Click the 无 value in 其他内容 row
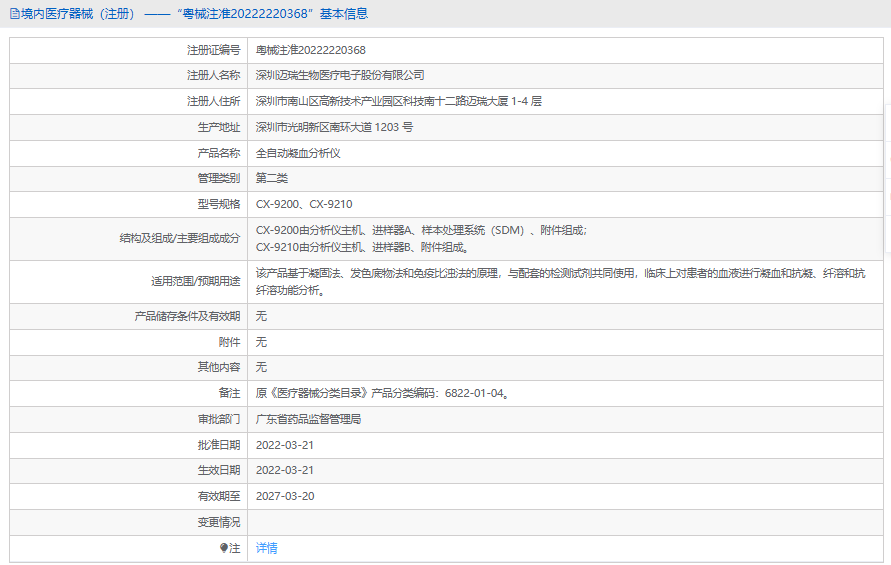Screen dimensions: 891x565 (x=261, y=367)
